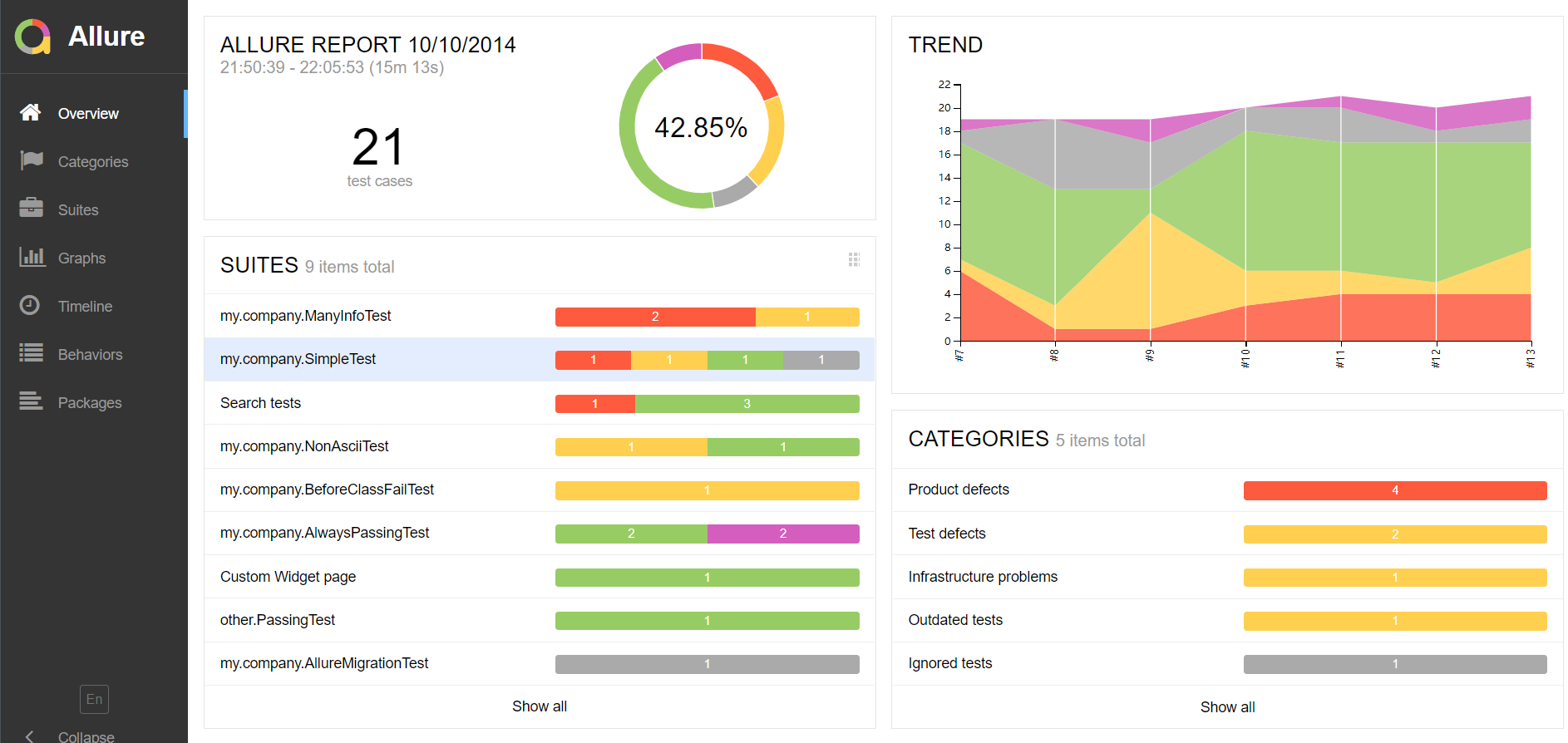The height and width of the screenshot is (743, 1568).
Task: Open the Ignored tests category
Action: [1228, 663]
